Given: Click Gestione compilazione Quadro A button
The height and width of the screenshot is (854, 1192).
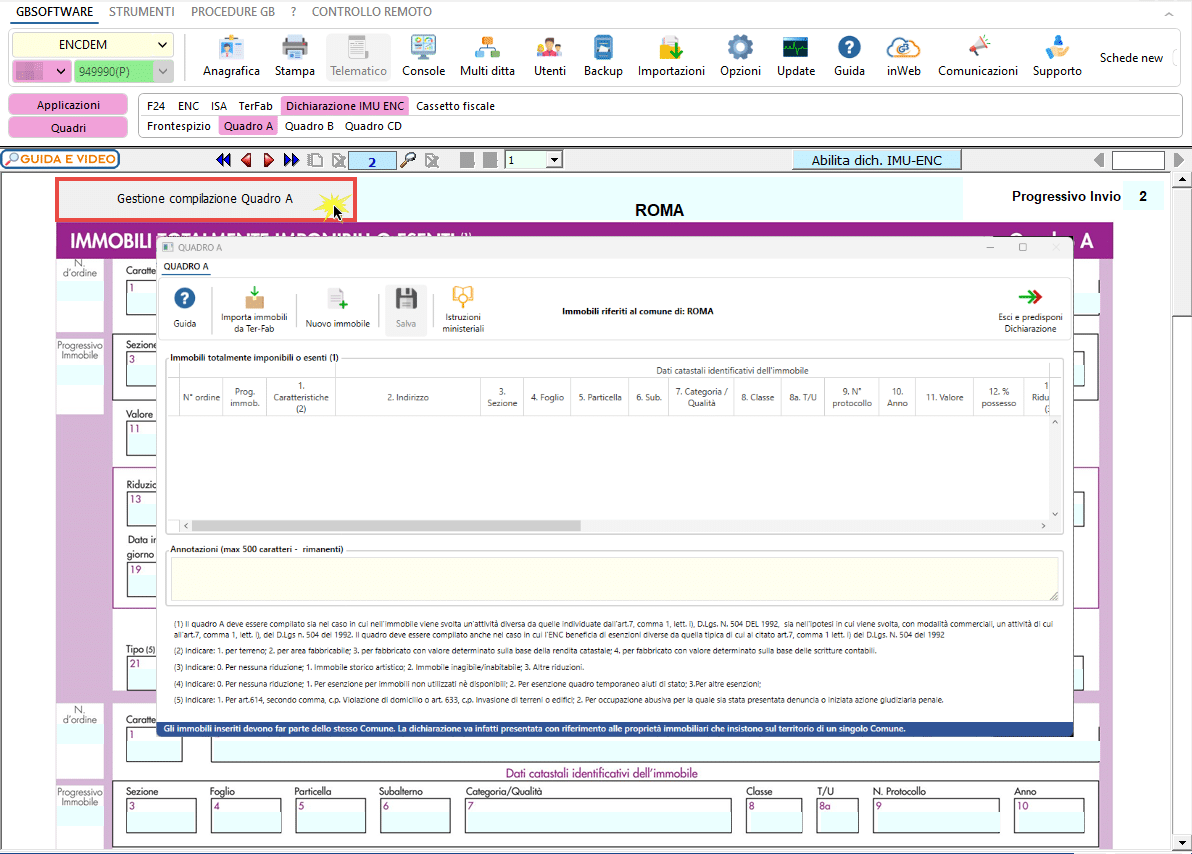Looking at the screenshot, I should pyautogui.click(x=205, y=199).
